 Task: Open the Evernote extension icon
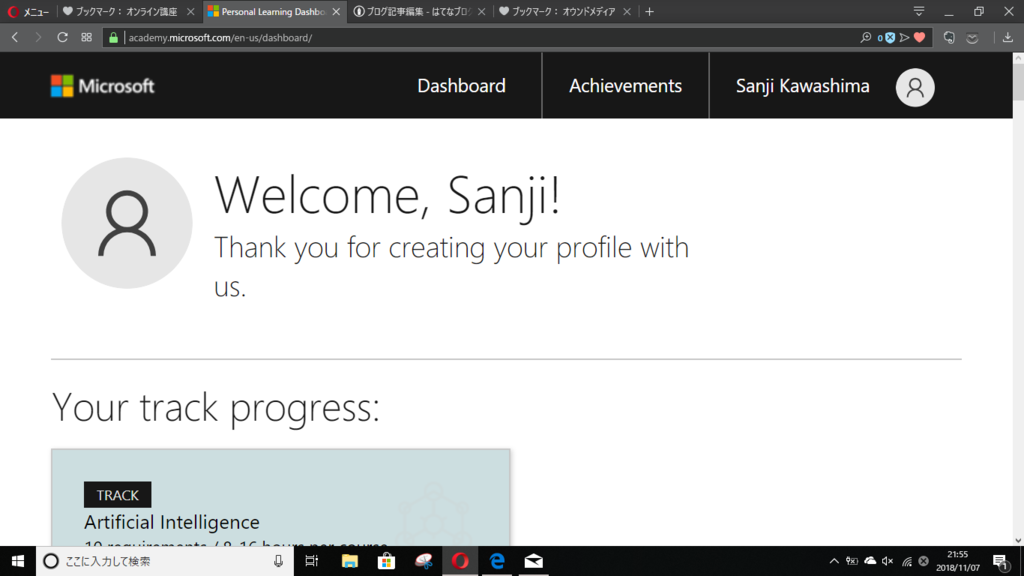(x=949, y=38)
